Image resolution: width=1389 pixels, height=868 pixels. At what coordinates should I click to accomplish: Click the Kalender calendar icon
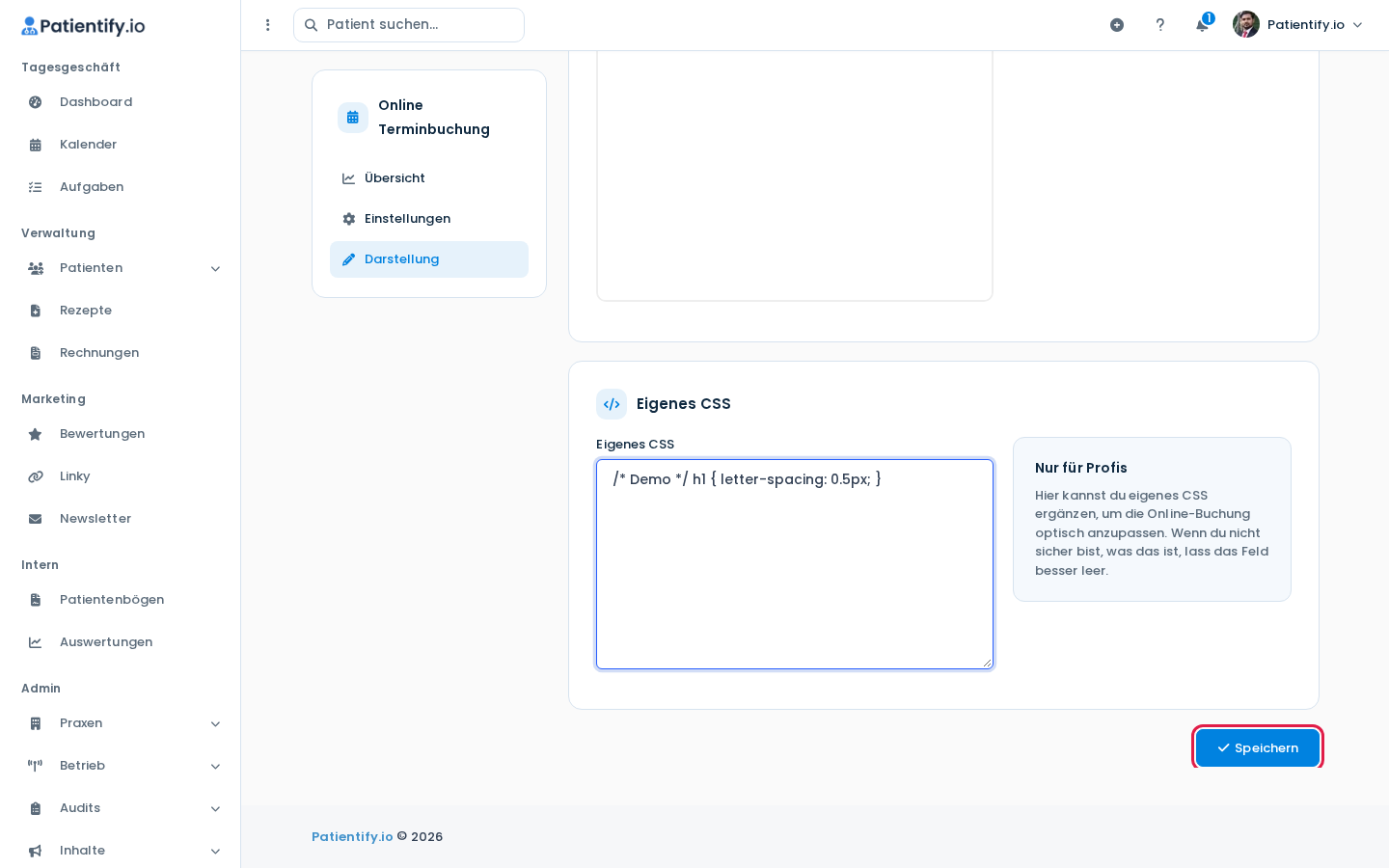[x=36, y=145]
